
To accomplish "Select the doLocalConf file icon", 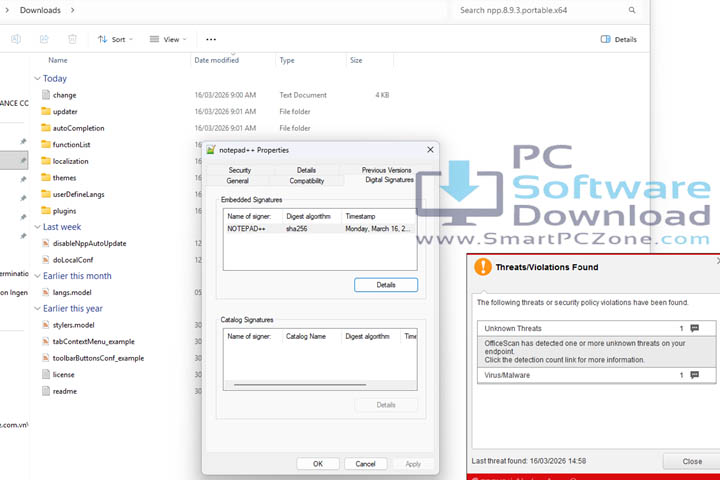I will (x=45, y=260).
